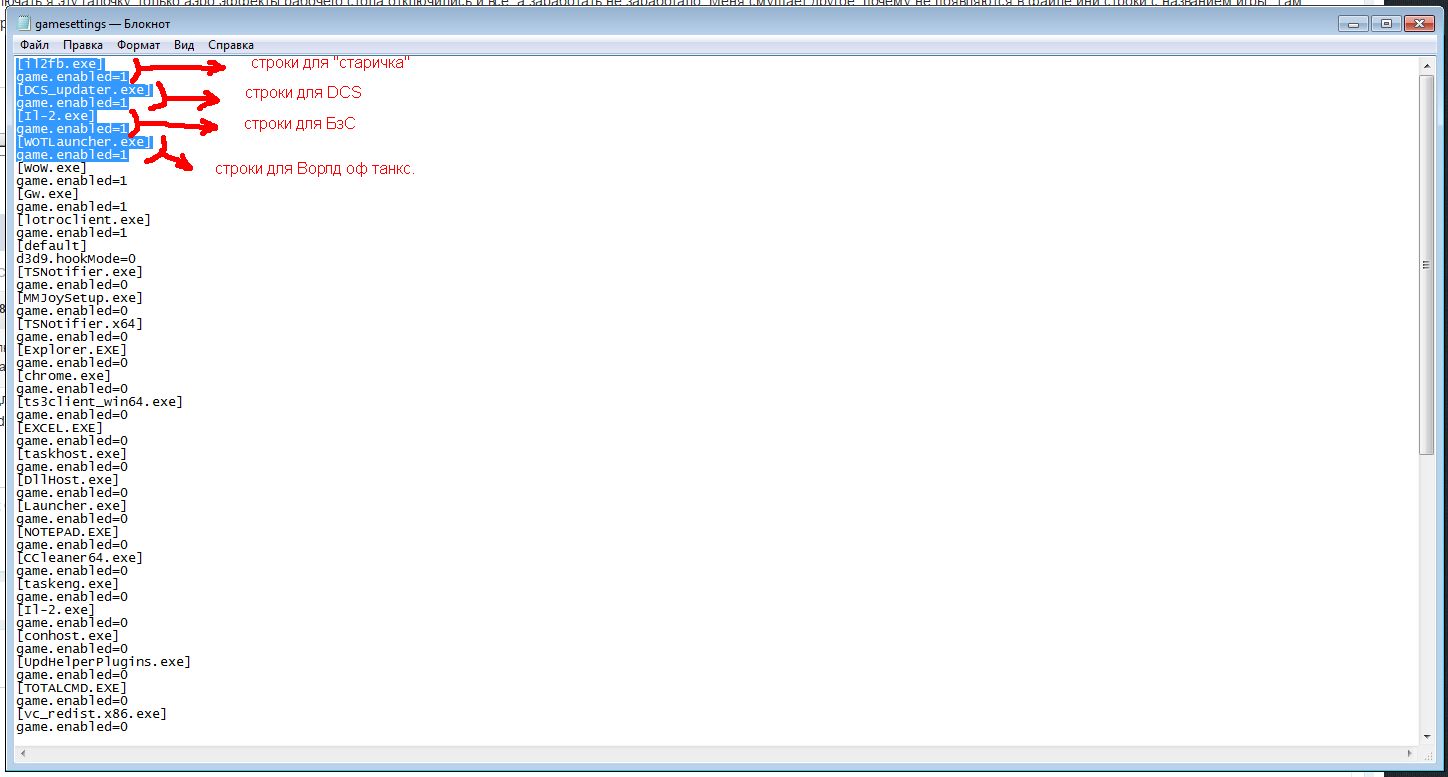Click the [vc_redist.x86.exe] line
The height and width of the screenshot is (777, 1448).
tap(92, 713)
